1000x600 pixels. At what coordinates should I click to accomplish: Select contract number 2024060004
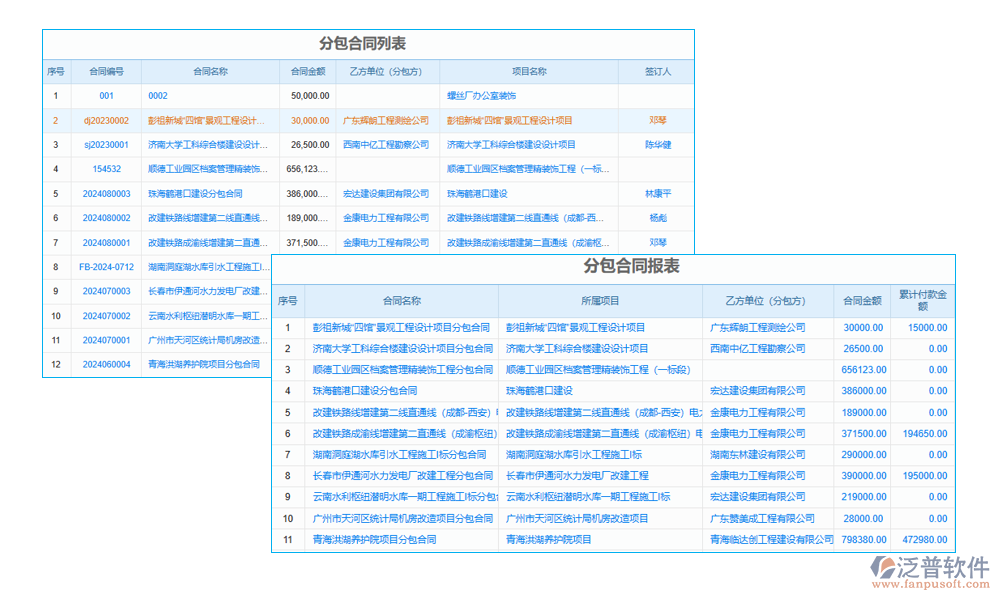click(106, 364)
